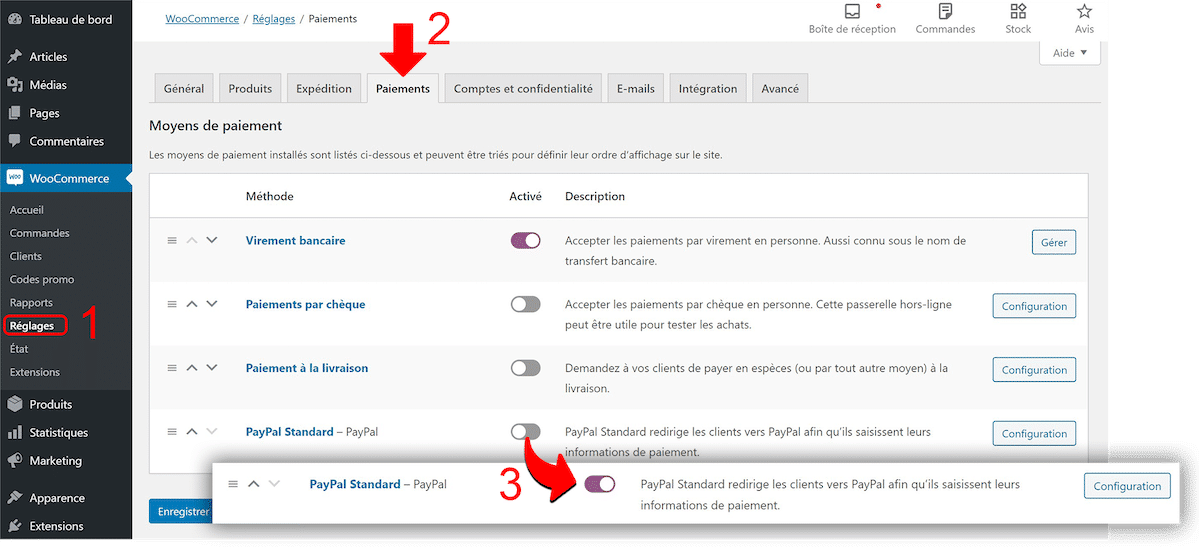Open Médias in the sidebar
This screenshot has height=558, width=1200.
coord(48,85)
